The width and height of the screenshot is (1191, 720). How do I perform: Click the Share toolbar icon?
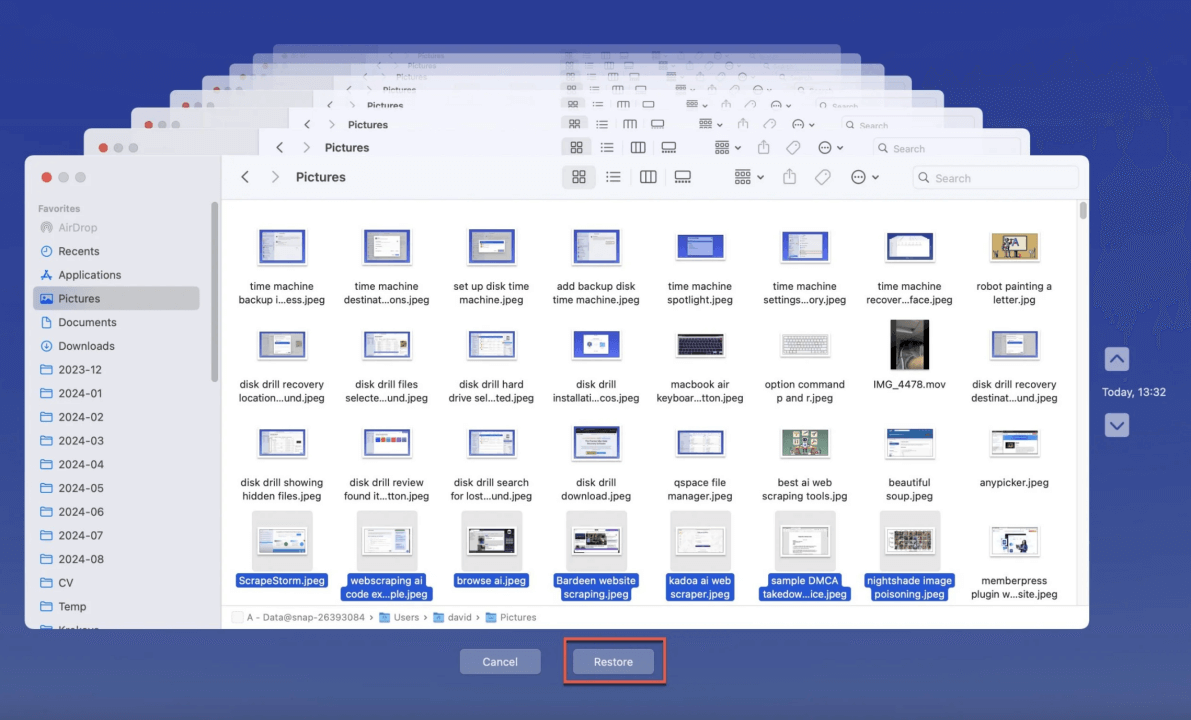point(789,177)
